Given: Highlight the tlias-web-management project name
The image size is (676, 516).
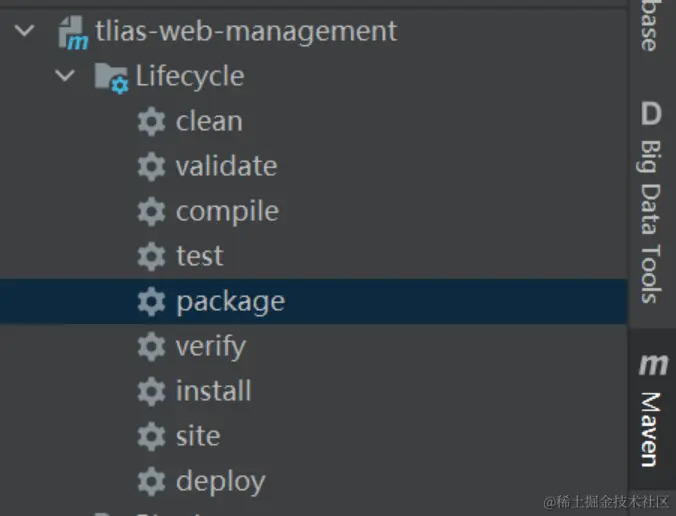Looking at the screenshot, I should (x=247, y=32).
